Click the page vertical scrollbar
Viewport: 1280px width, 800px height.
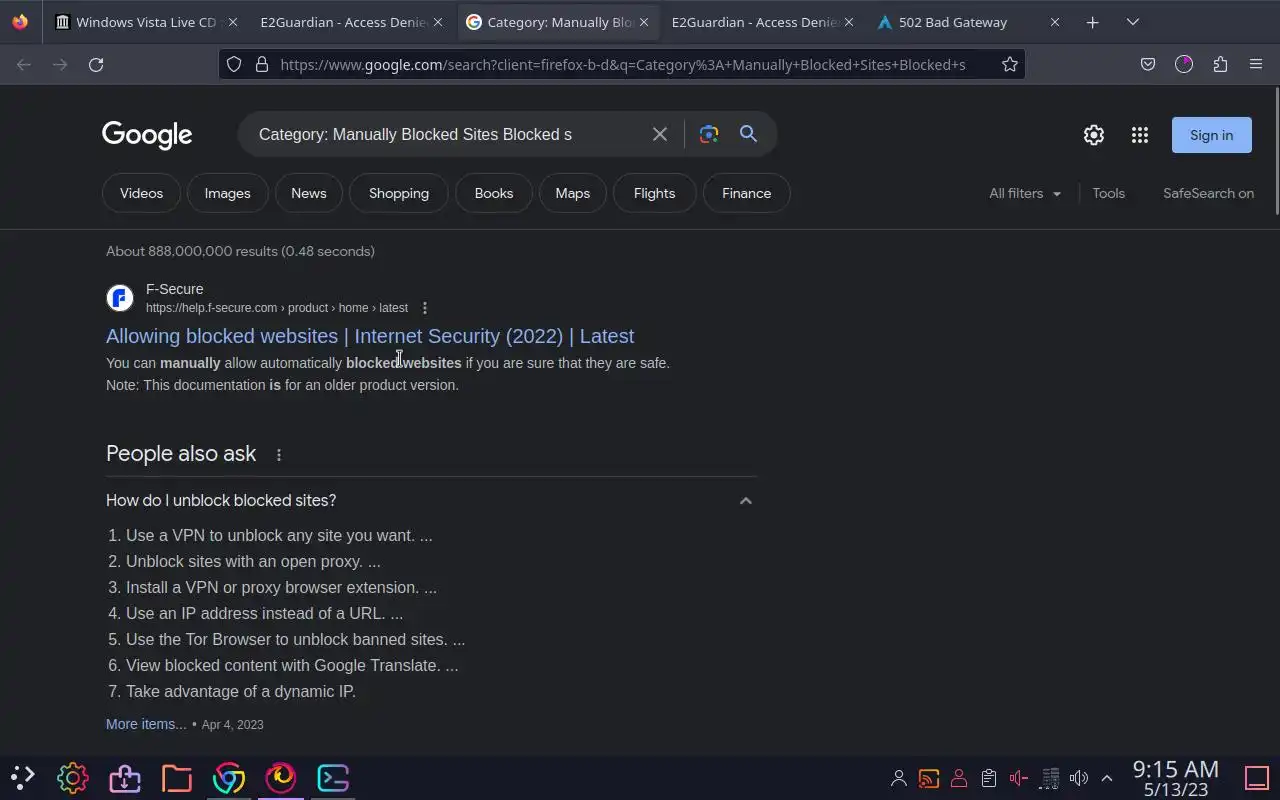(1276, 150)
